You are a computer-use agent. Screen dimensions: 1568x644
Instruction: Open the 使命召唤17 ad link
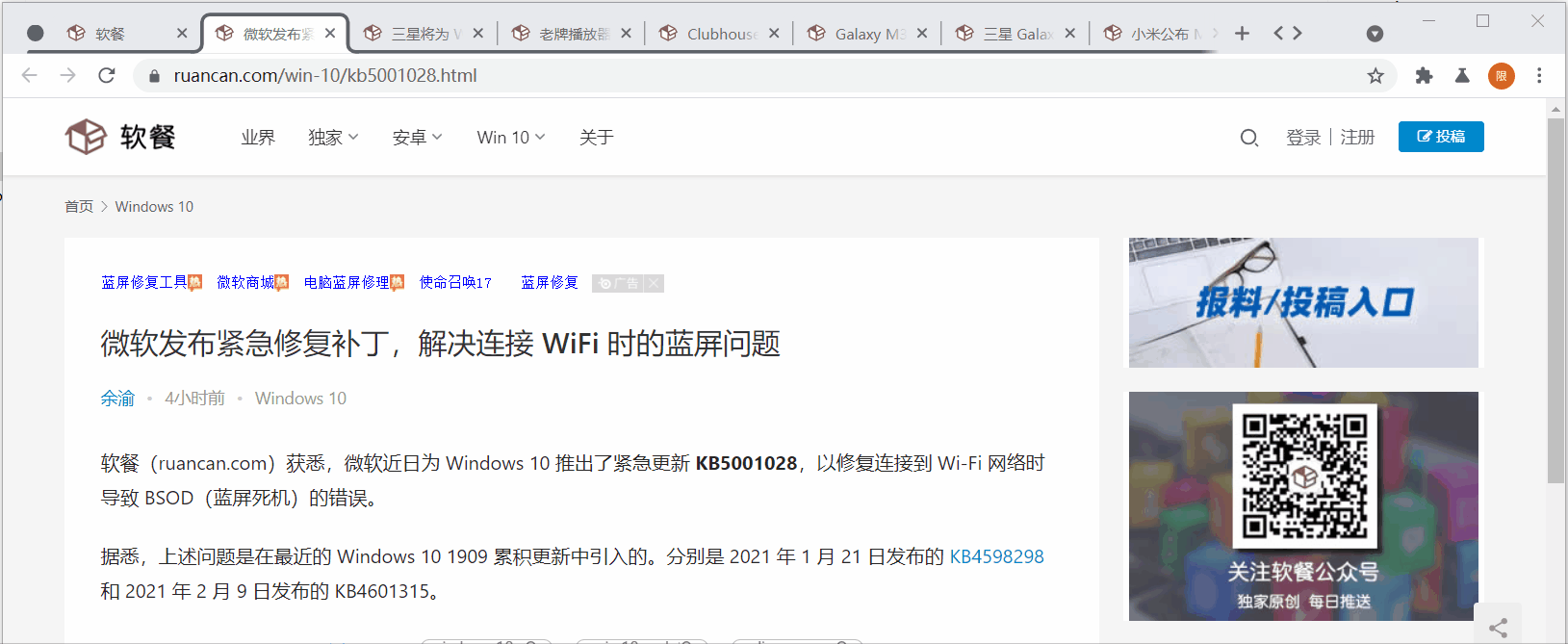(x=455, y=282)
